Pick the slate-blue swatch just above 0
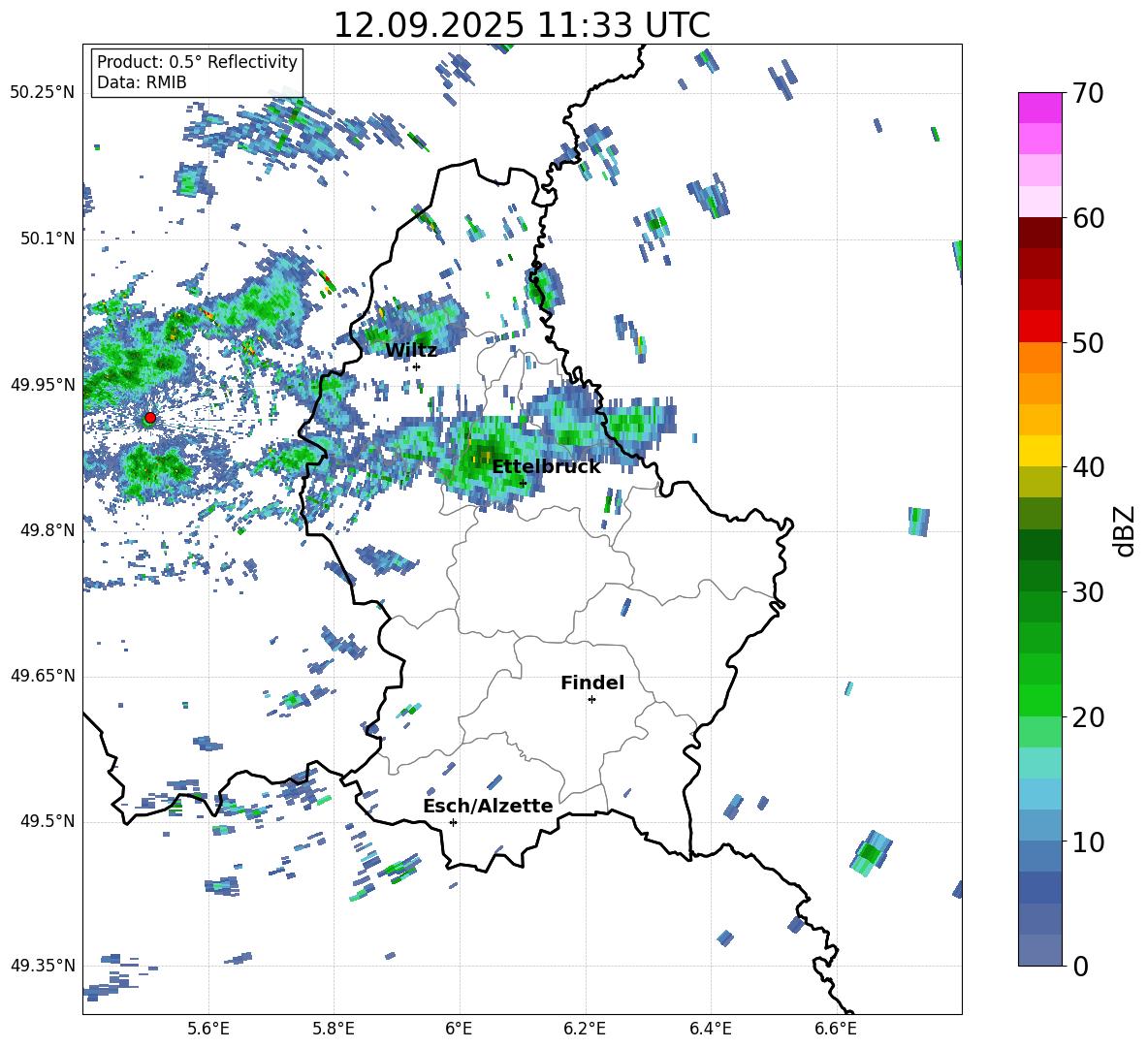The width and height of the screenshot is (1148, 1048). [1039, 950]
